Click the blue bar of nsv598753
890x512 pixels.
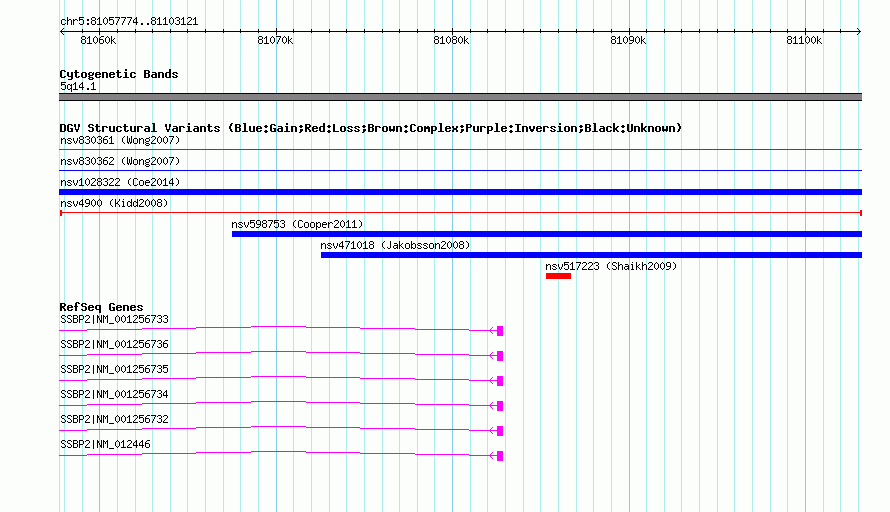pos(547,234)
